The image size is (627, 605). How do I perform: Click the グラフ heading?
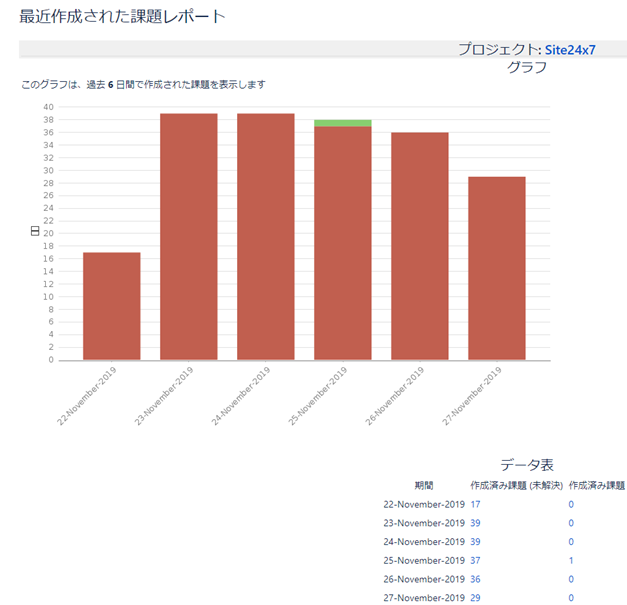527,67
